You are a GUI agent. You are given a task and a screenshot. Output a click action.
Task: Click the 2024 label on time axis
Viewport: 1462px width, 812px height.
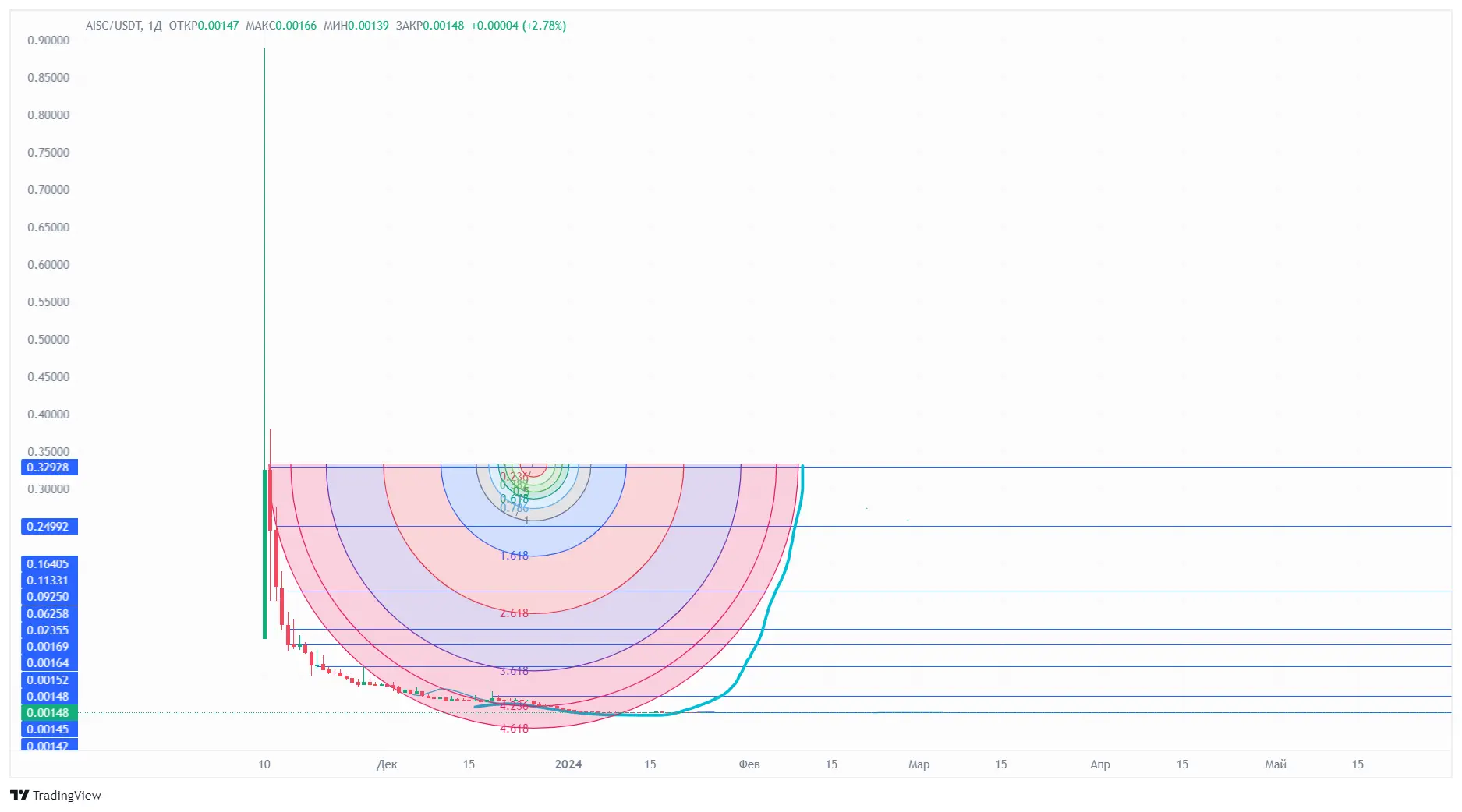click(x=568, y=764)
